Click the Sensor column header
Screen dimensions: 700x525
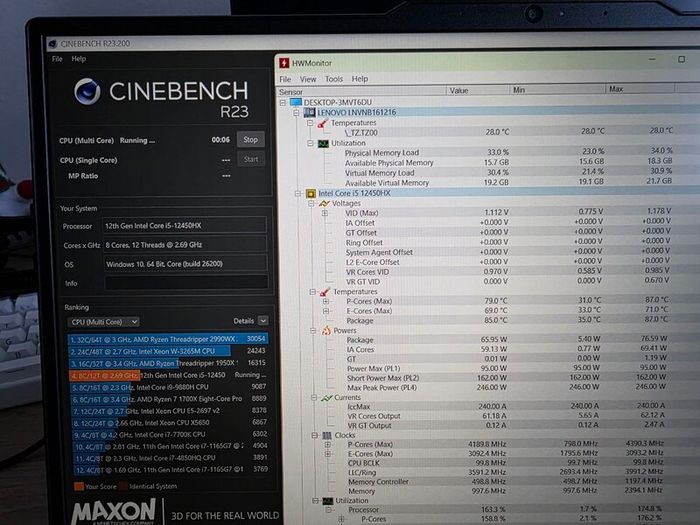click(x=362, y=92)
